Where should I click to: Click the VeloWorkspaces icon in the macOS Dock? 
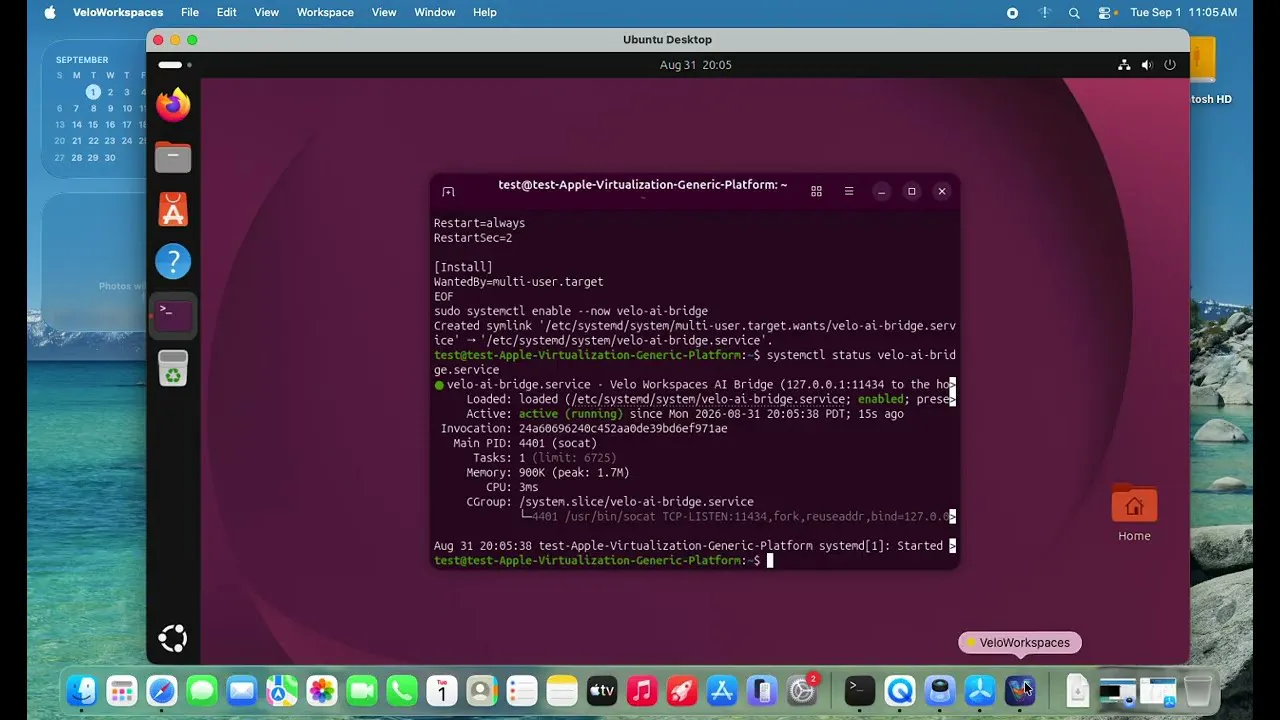(x=1020, y=690)
